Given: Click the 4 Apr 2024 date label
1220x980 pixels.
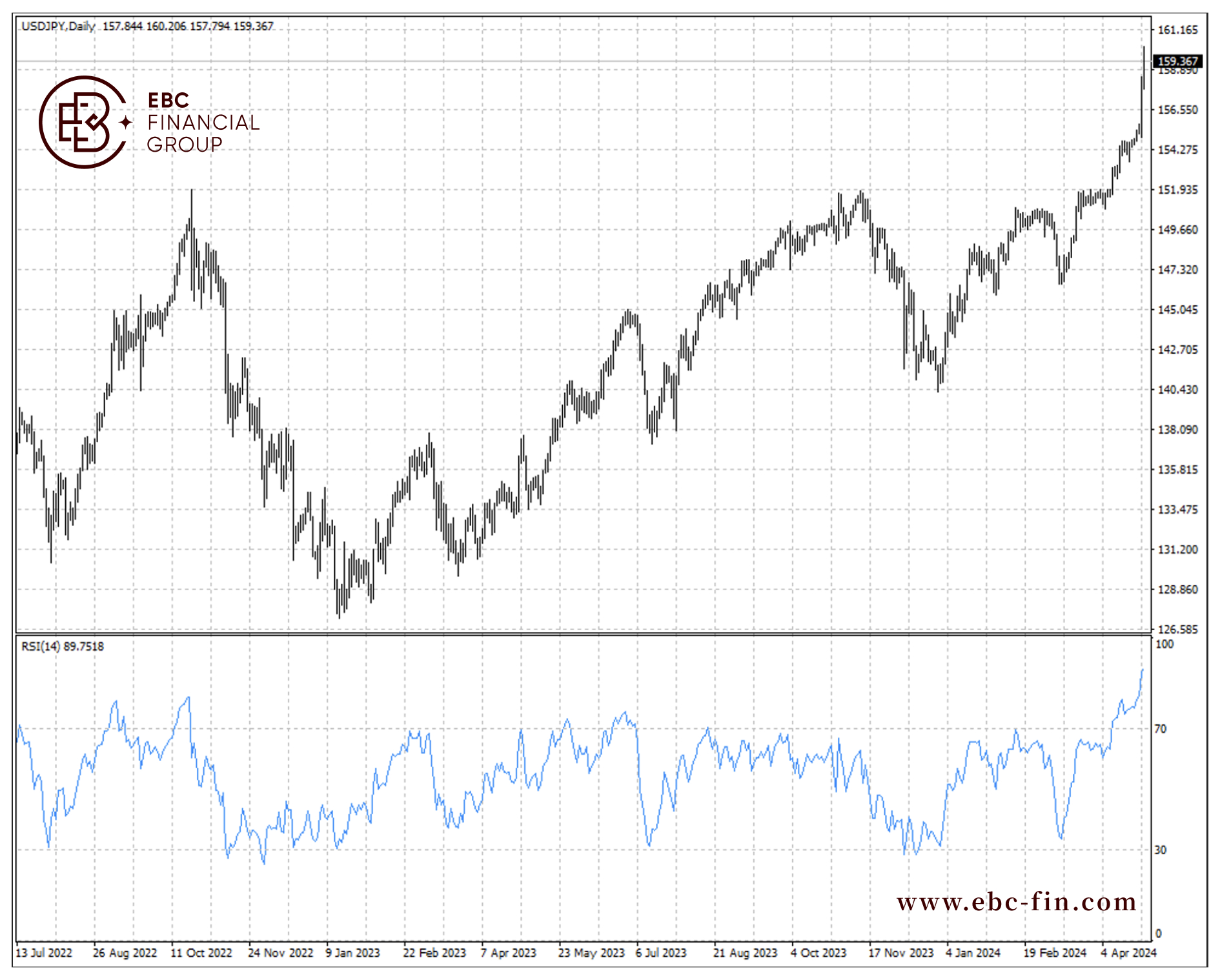Looking at the screenshot, I should (1129, 954).
